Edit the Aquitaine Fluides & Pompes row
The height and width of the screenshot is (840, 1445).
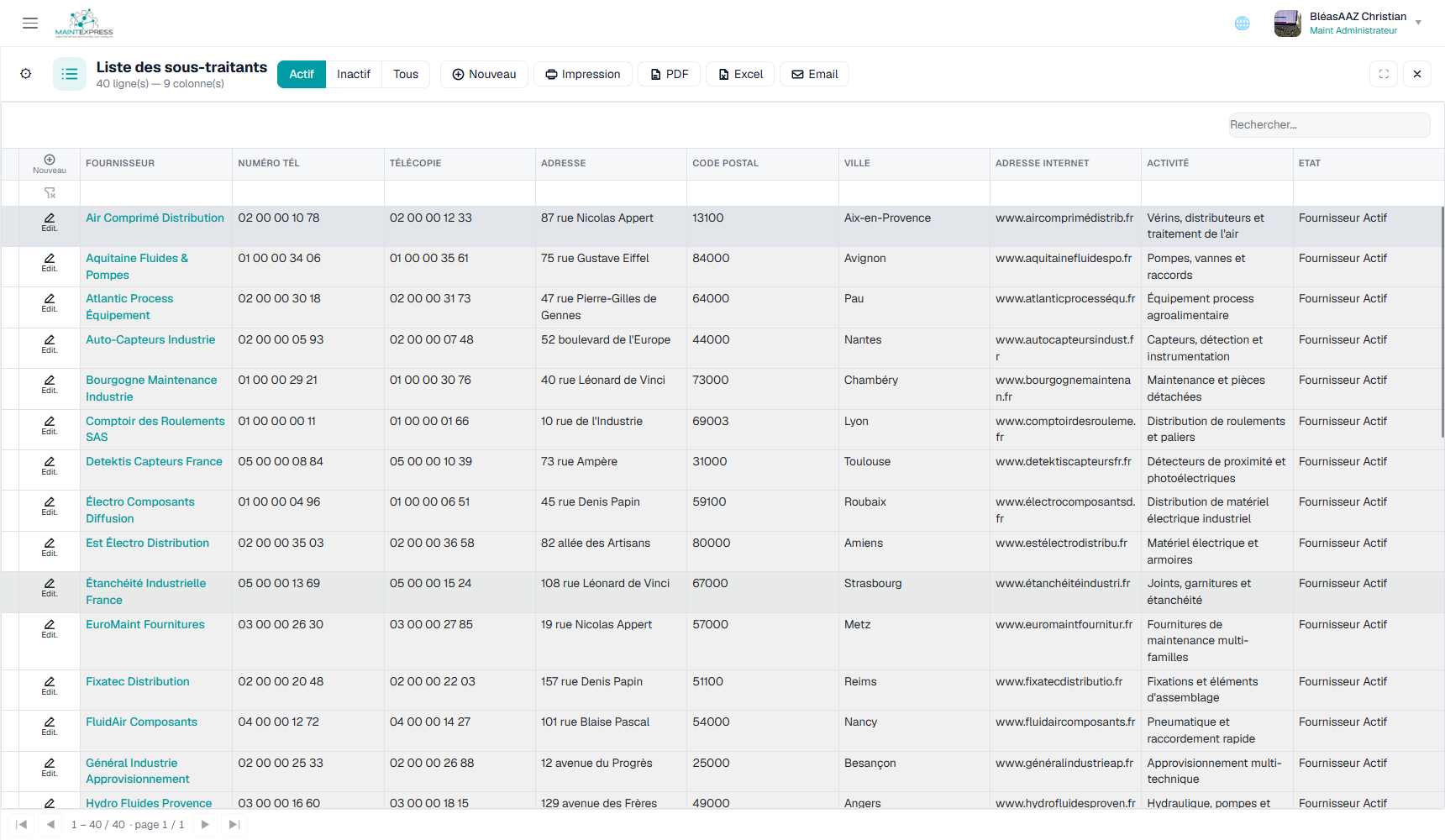click(50, 262)
